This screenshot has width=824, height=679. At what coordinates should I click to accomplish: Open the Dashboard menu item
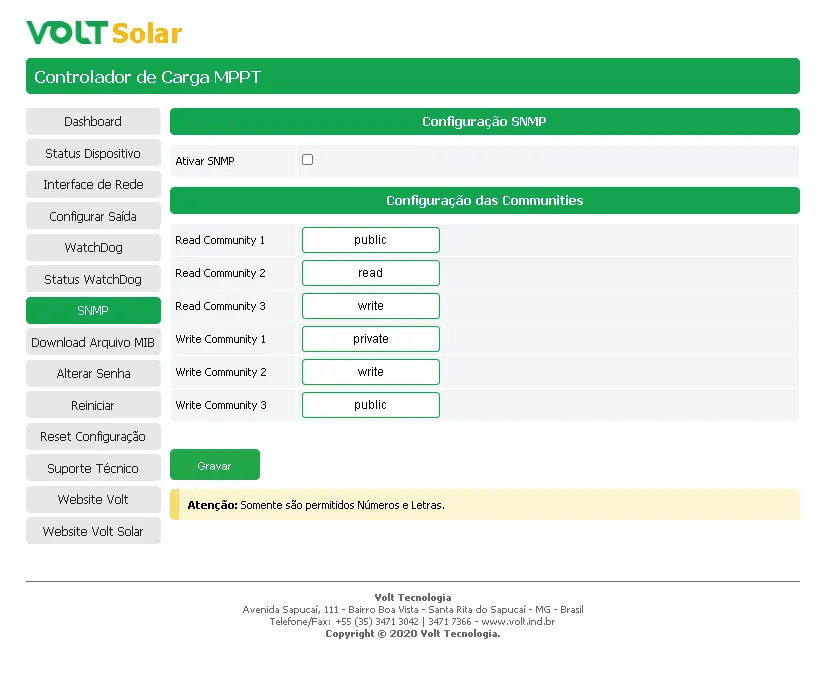click(93, 121)
